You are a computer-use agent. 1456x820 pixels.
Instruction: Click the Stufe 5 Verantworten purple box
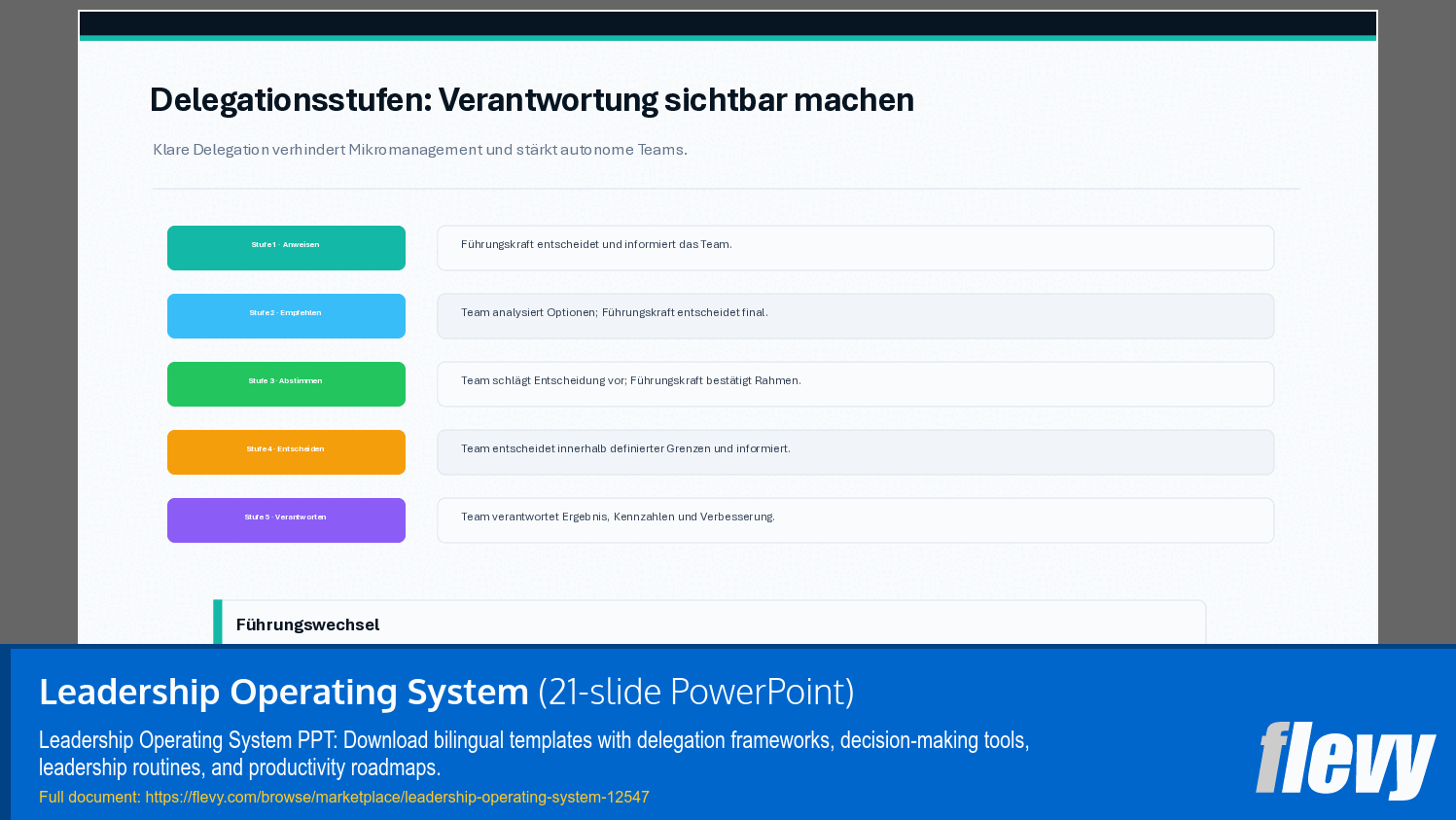coord(286,520)
